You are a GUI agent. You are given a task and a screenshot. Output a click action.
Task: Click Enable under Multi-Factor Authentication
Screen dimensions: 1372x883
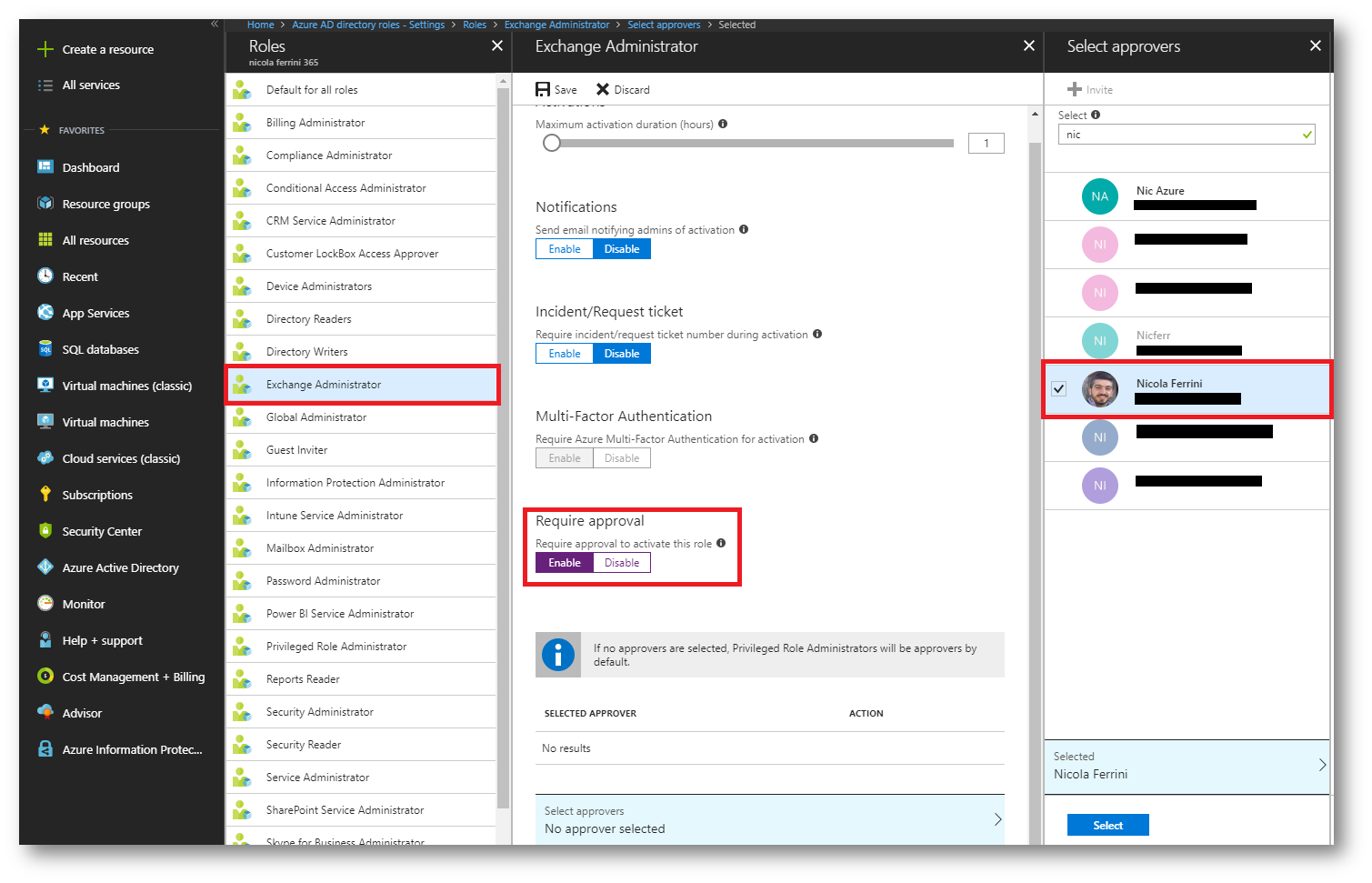[x=565, y=458]
